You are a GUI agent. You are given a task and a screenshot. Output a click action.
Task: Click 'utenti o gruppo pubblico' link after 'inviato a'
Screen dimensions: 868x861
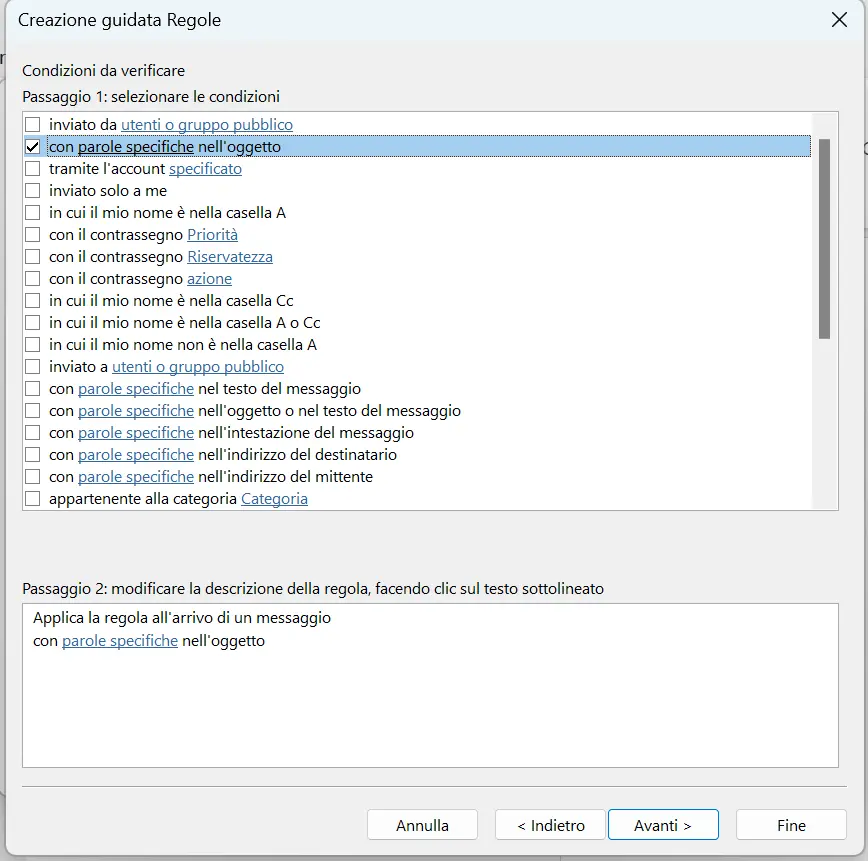pyautogui.click(x=197, y=367)
